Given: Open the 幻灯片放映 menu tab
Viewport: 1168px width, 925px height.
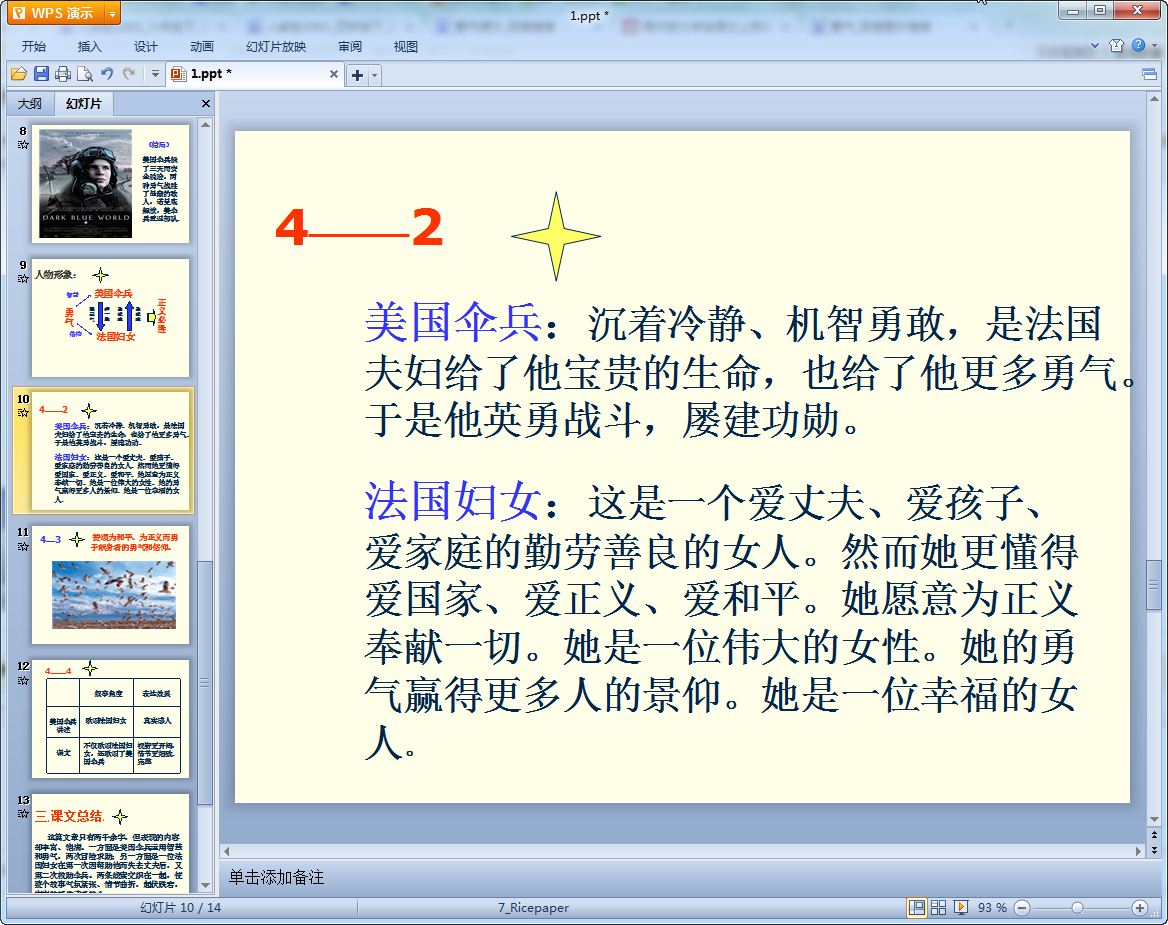Looking at the screenshot, I should (x=276, y=46).
